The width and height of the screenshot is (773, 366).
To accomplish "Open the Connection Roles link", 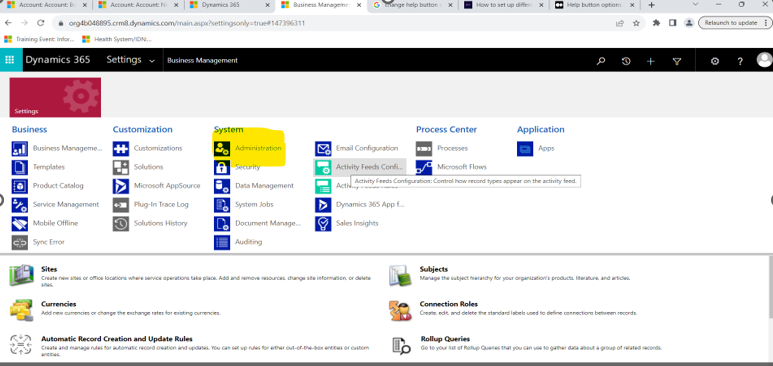I will 449,304.
